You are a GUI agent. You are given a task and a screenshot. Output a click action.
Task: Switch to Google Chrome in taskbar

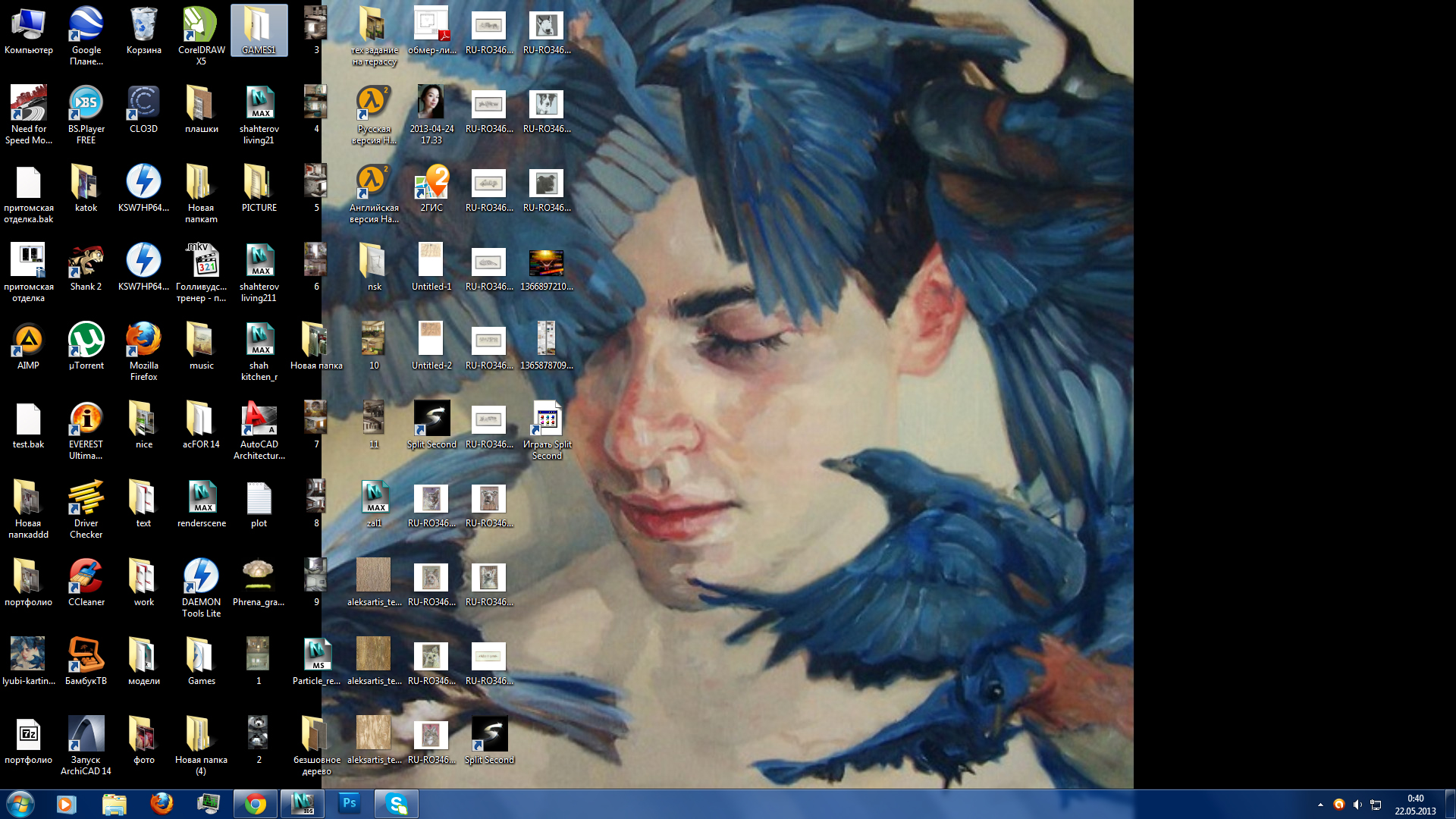pos(256,804)
